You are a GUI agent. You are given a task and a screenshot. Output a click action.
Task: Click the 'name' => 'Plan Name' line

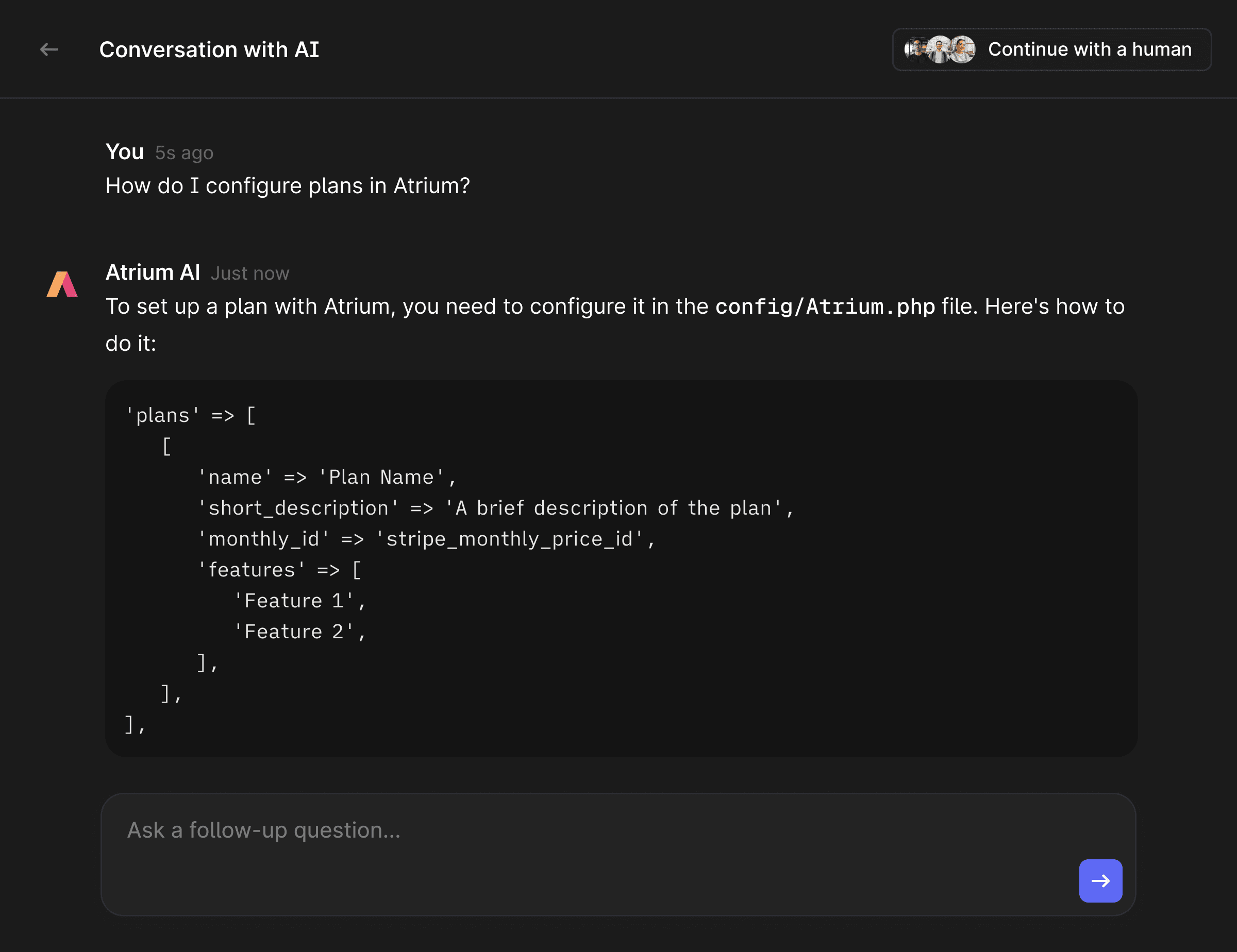tap(326, 477)
